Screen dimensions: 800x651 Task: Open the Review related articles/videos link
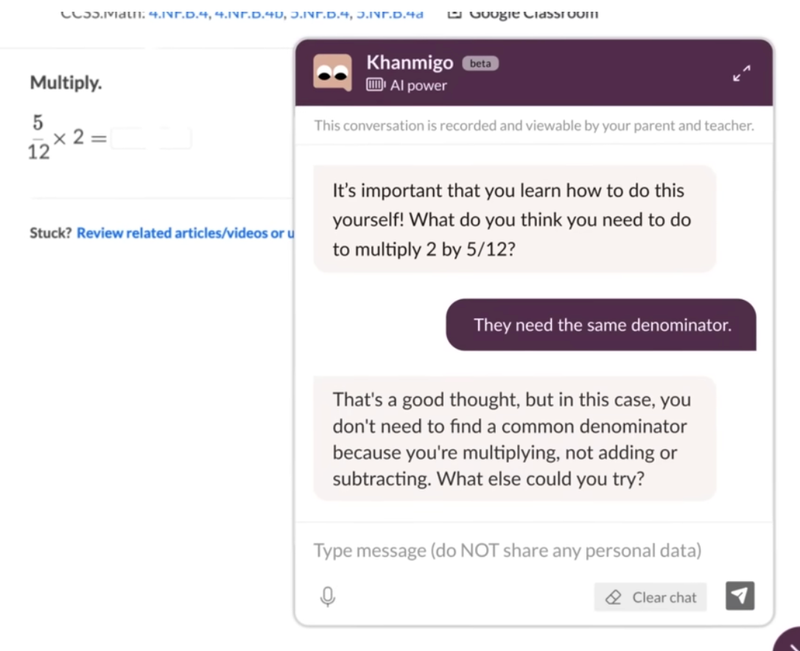click(185, 233)
